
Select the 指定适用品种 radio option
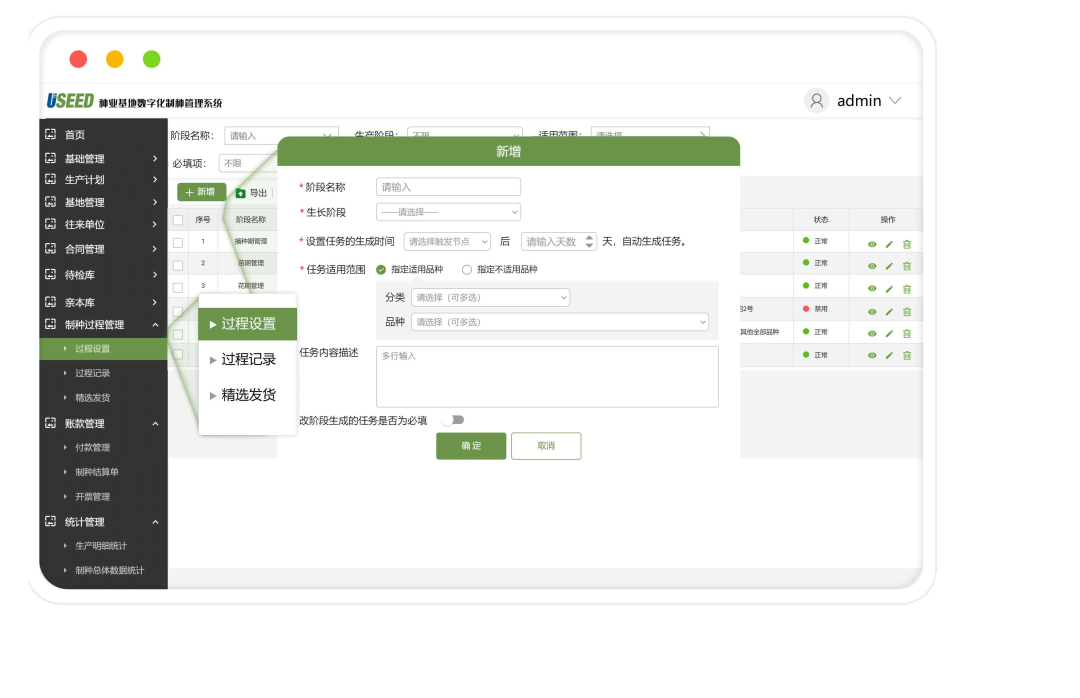pos(381,270)
